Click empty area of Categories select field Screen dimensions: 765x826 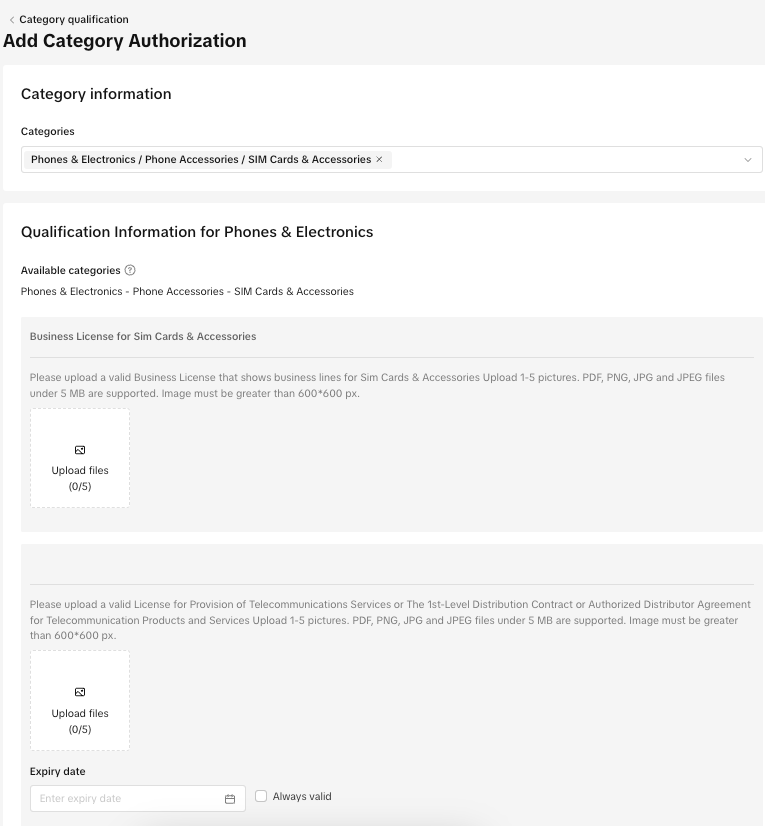coord(560,160)
